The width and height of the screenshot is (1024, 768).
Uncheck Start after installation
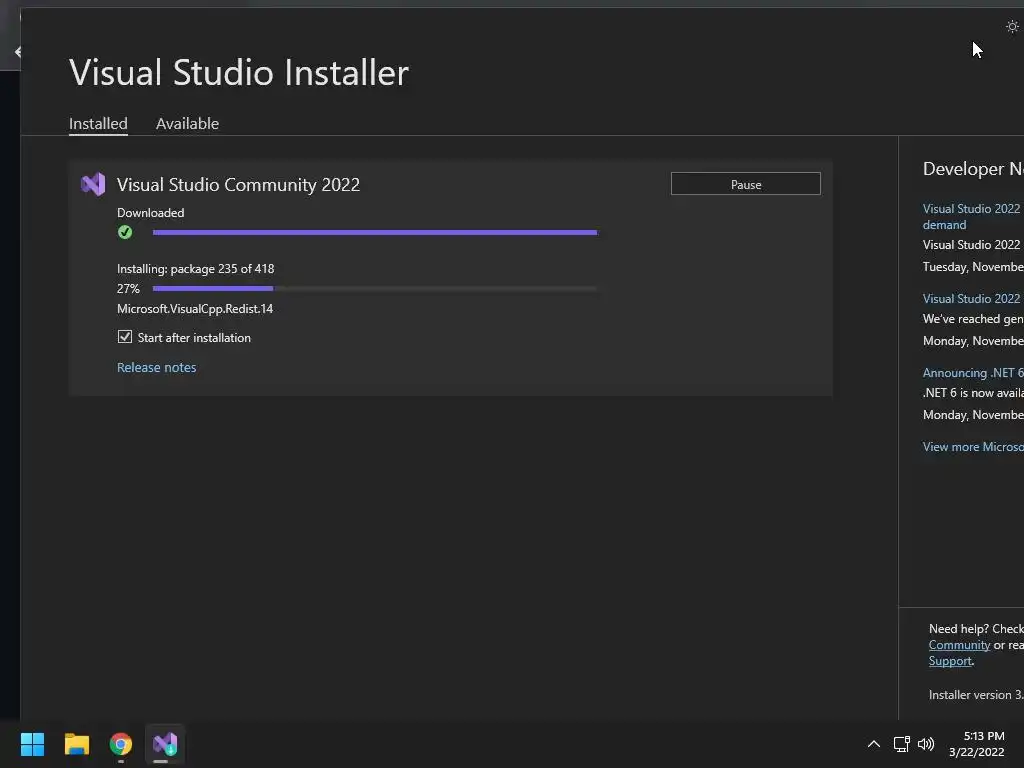[125, 337]
